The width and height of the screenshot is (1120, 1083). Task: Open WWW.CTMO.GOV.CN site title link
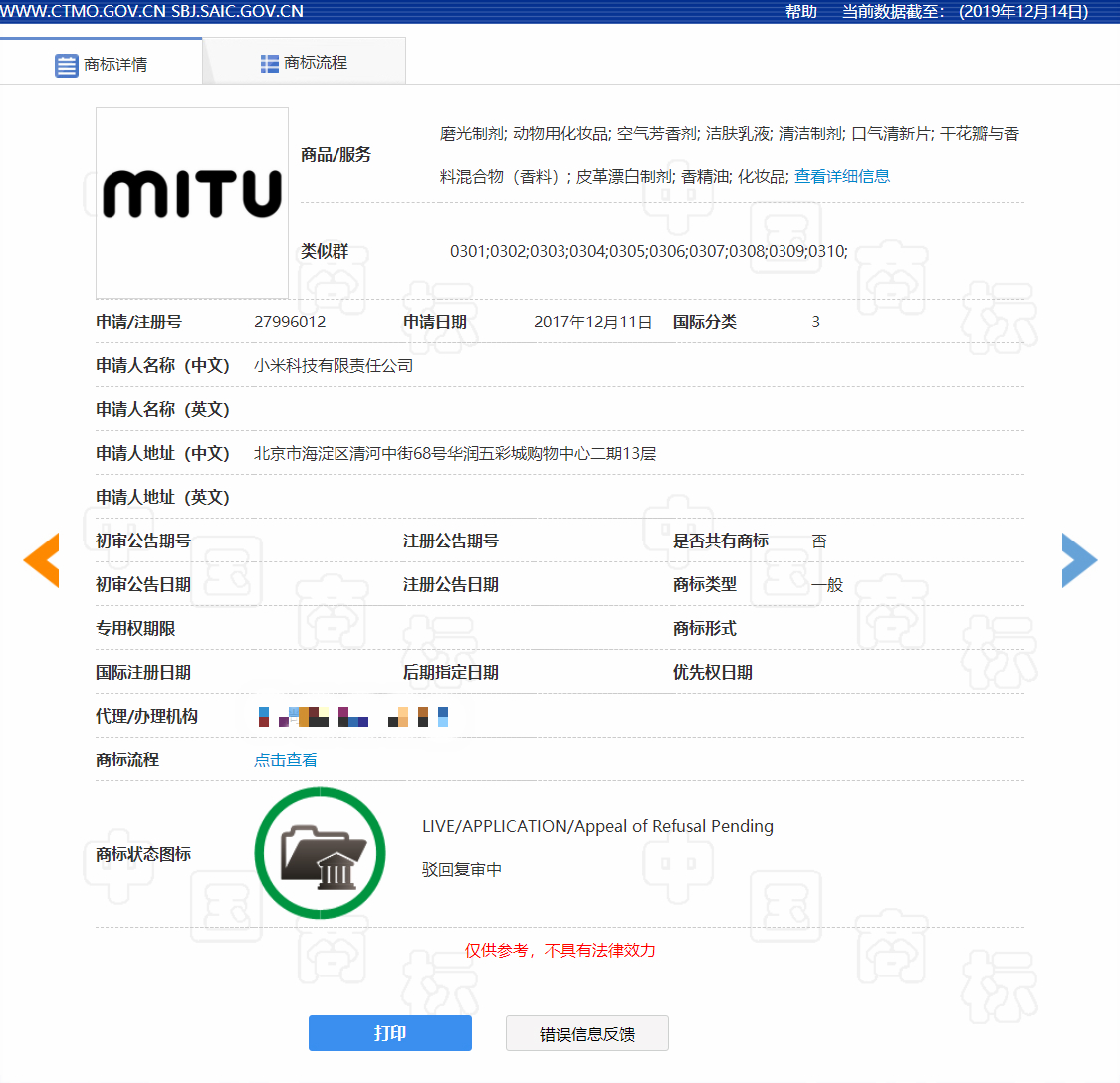click(80, 12)
